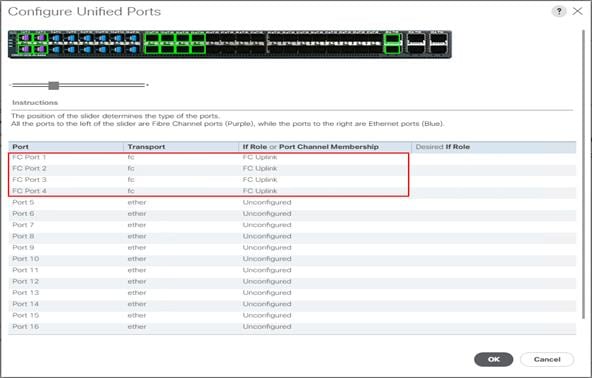Image resolution: width=592 pixels, height=378 pixels.
Task: Select the Port 9 row
Action: [292, 248]
